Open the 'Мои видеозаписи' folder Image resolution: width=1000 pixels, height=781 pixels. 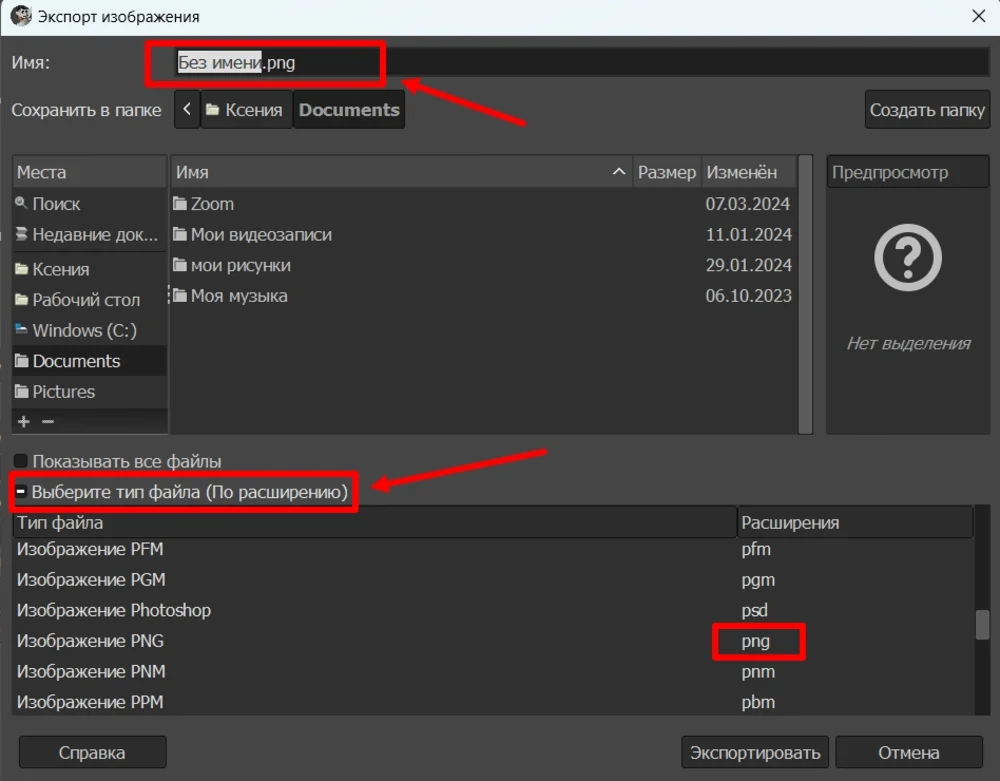(261, 235)
